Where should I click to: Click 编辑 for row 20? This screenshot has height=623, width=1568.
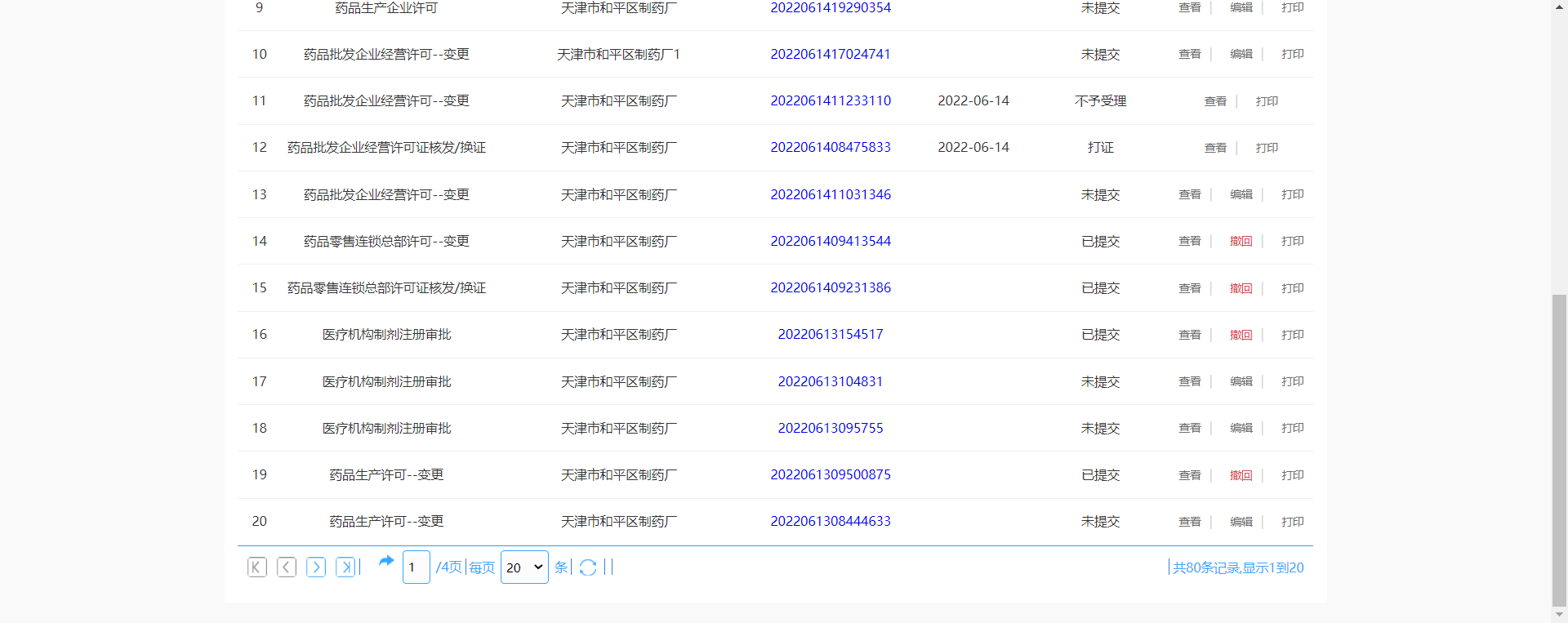[x=1241, y=522]
